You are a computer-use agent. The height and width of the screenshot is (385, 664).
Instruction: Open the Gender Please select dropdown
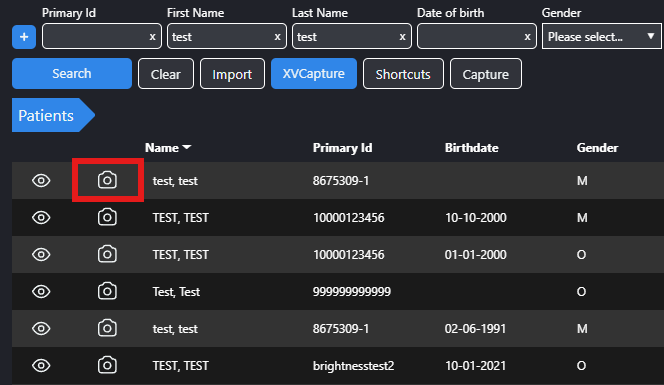pos(601,36)
